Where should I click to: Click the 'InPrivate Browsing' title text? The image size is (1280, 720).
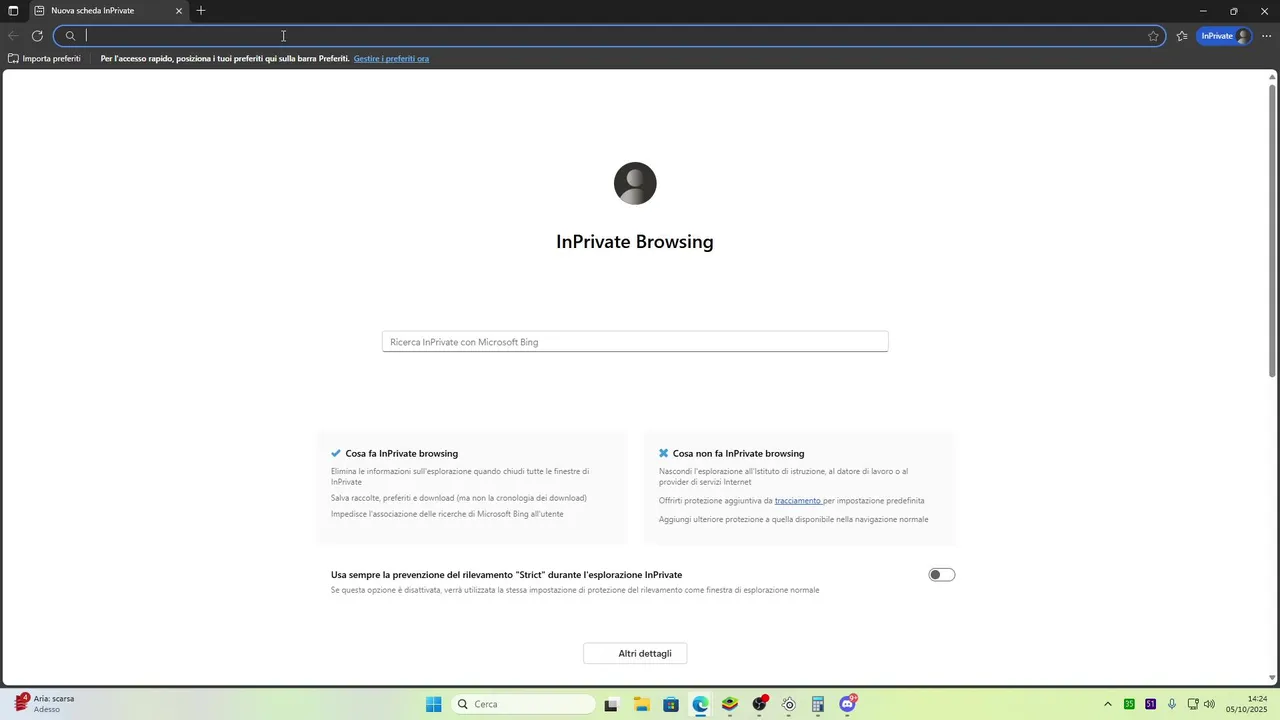[x=635, y=242]
